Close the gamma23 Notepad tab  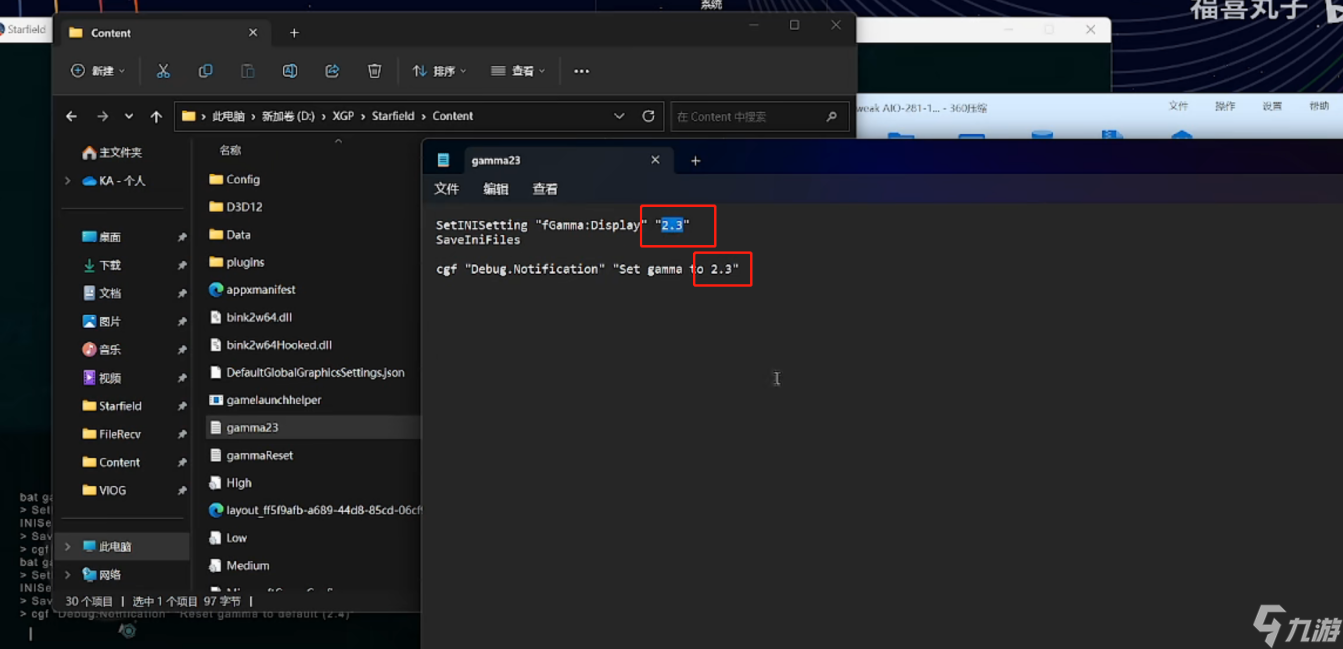655,160
